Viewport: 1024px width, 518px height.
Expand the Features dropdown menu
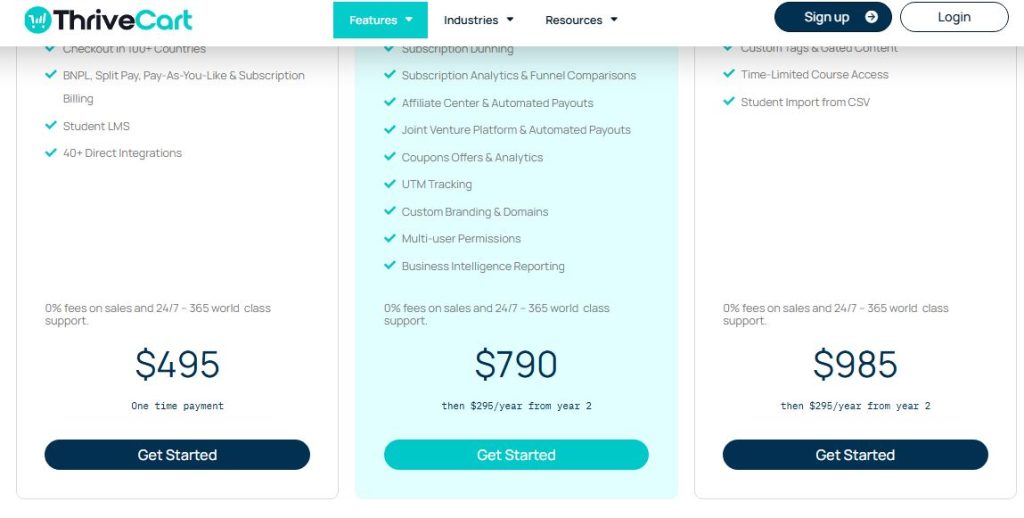pyautogui.click(x=380, y=20)
